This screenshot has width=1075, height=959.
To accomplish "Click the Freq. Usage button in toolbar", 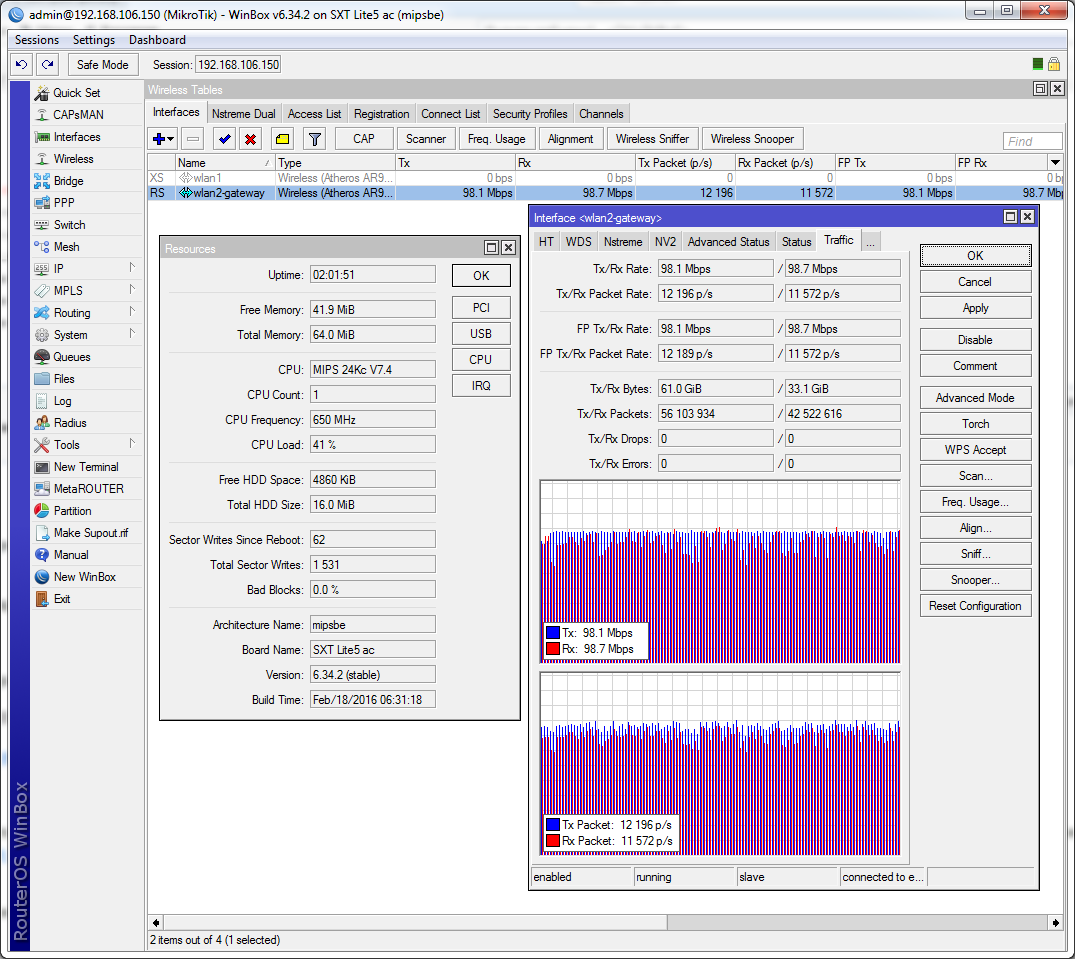I will click(x=496, y=139).
